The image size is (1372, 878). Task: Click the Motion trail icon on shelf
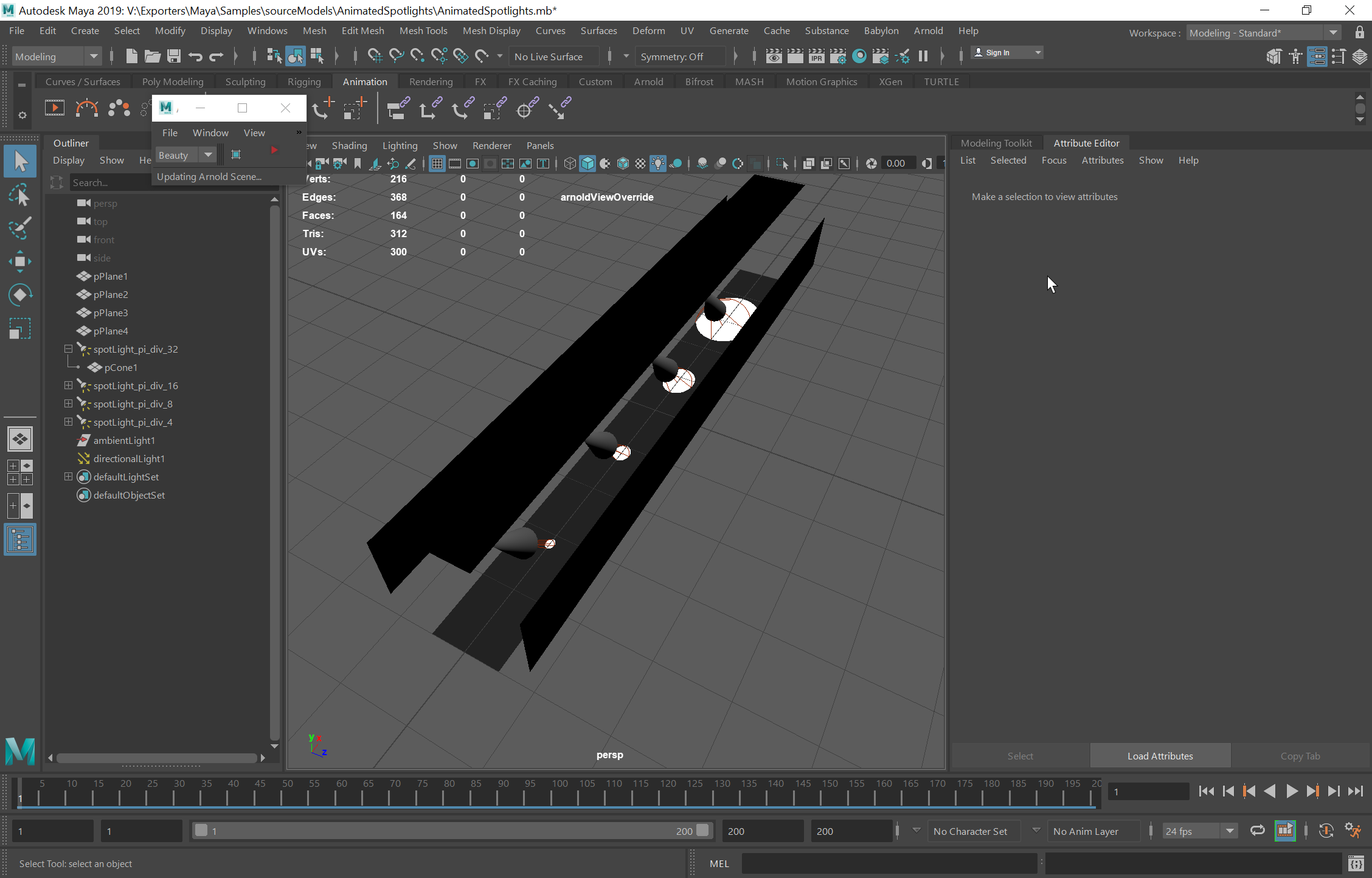tap(87, 109)
